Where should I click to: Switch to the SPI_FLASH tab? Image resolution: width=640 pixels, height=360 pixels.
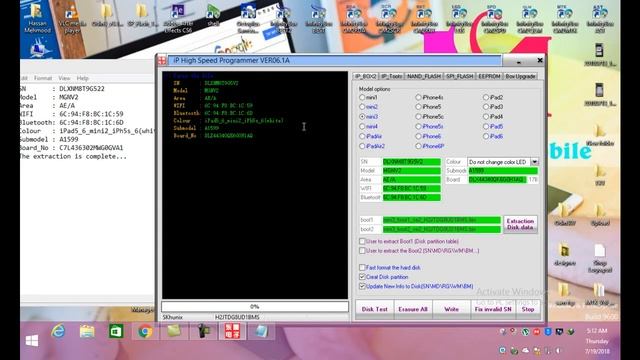click(x=460, y=76)
